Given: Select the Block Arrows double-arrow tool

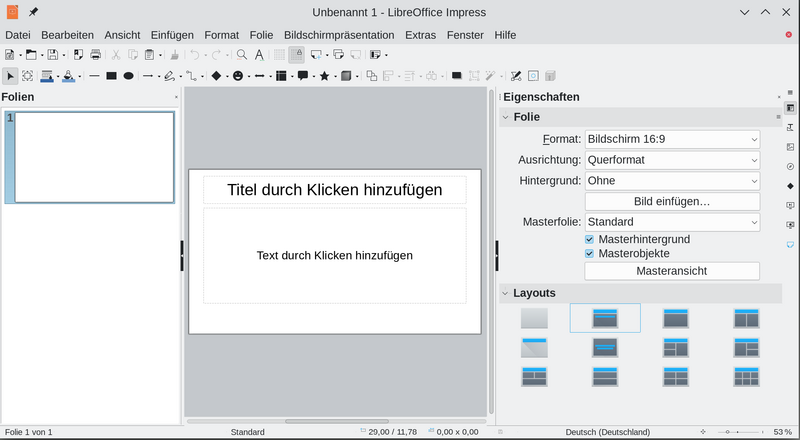Looking at the screenshot, I should coord(260,76).
